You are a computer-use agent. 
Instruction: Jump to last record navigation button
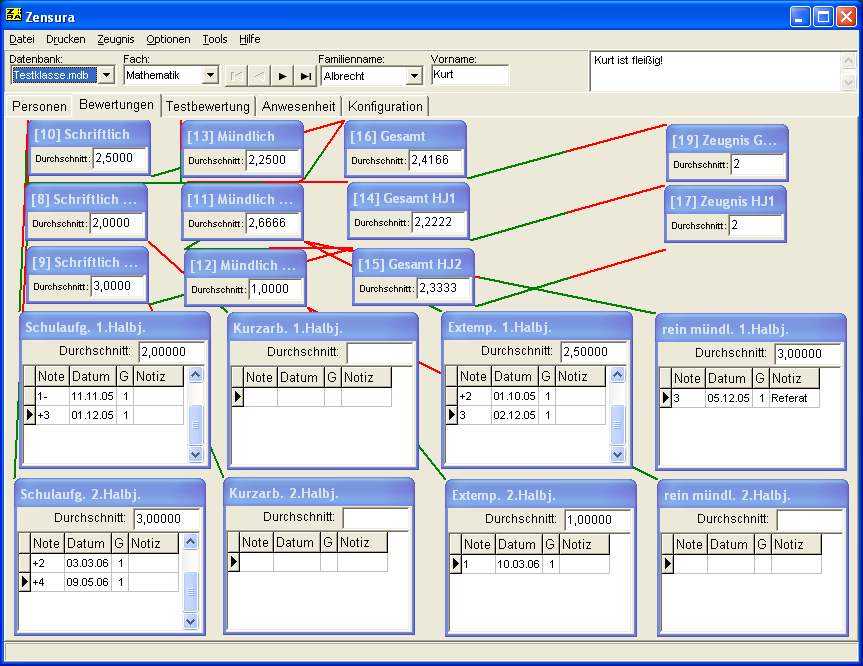pos(305,75)
